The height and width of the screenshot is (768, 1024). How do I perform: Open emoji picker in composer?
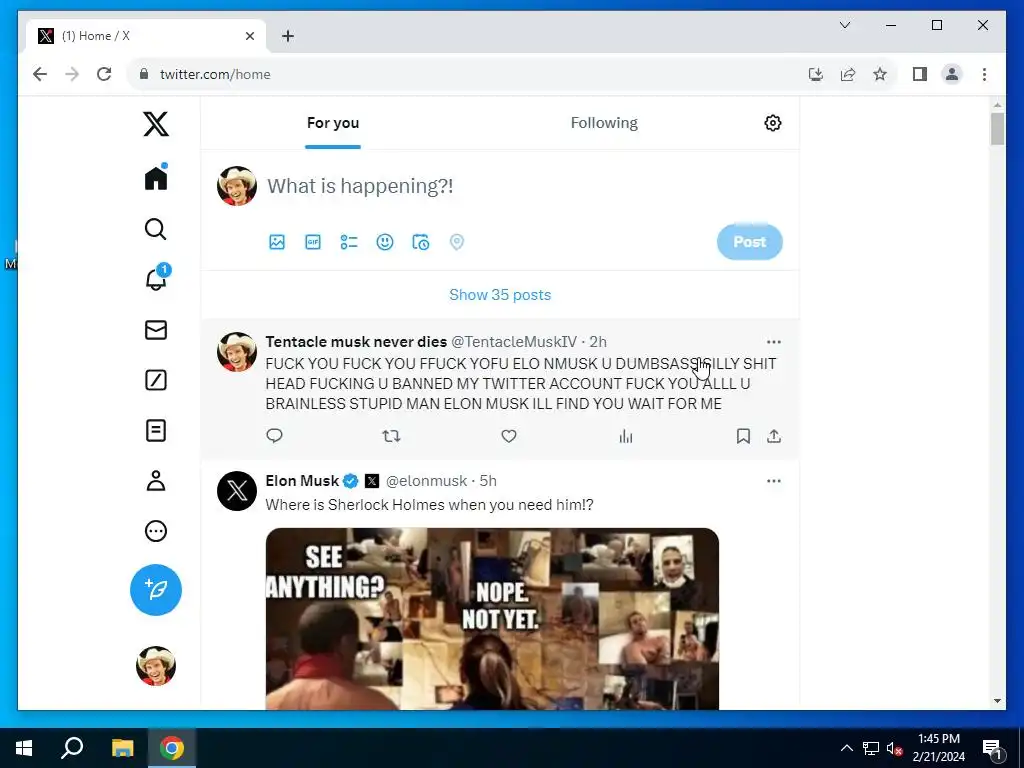pos(385,242)
